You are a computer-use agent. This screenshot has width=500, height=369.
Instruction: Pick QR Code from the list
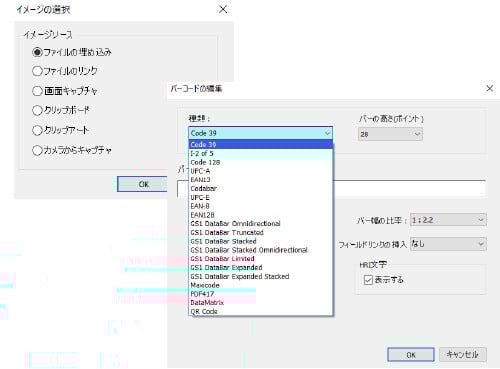[x=261, y=311]
